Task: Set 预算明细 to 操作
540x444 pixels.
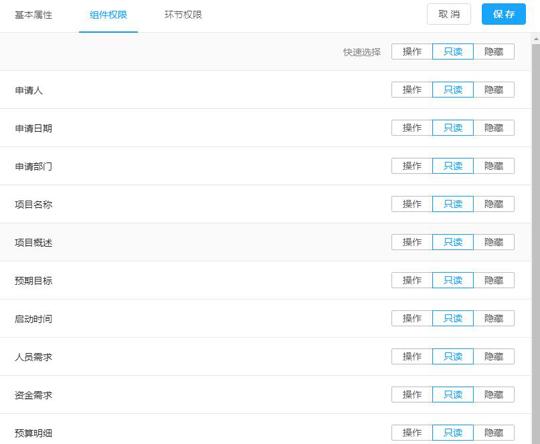Action: tap(412, 433)
